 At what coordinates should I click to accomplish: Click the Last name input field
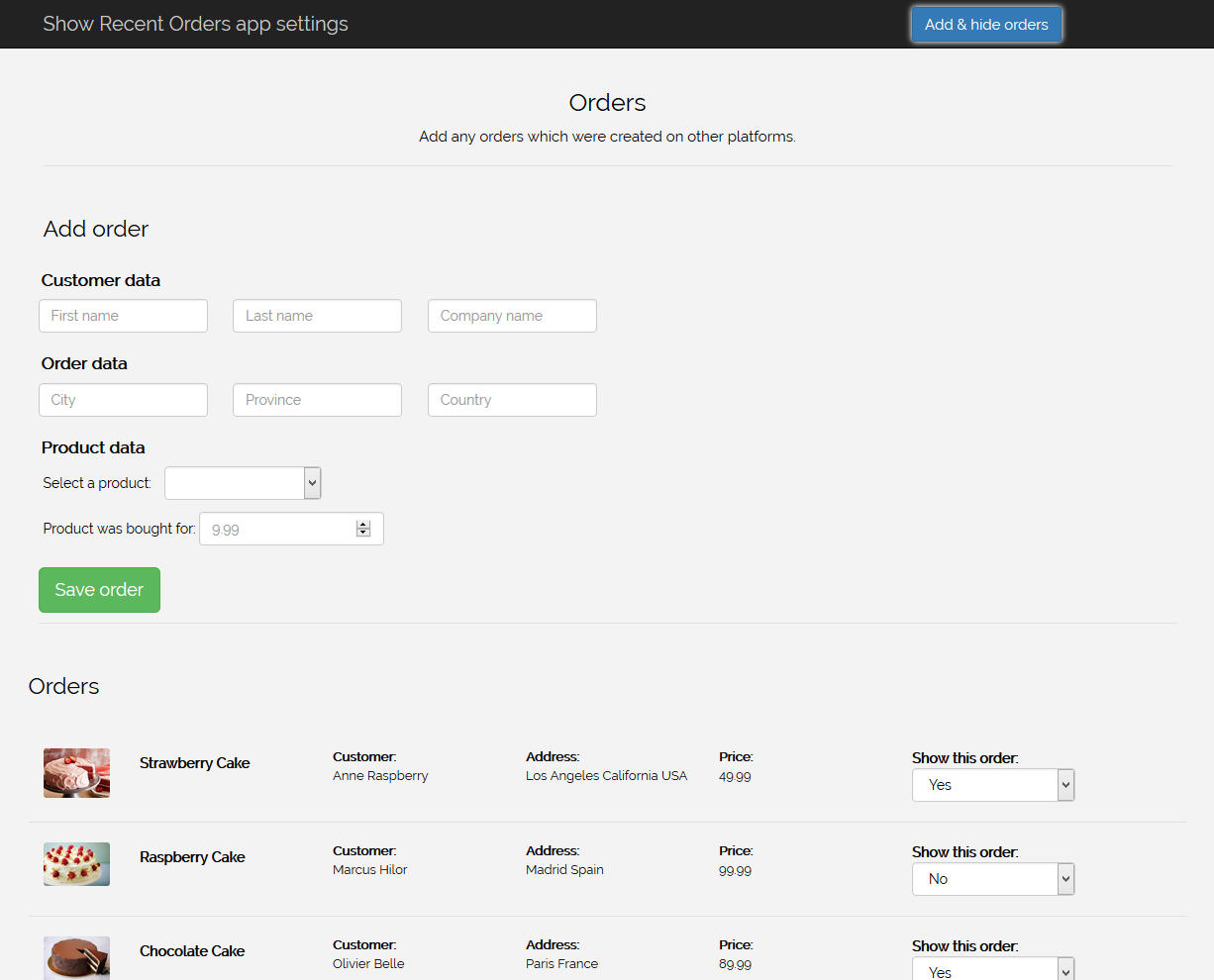[x=317, y=315]
